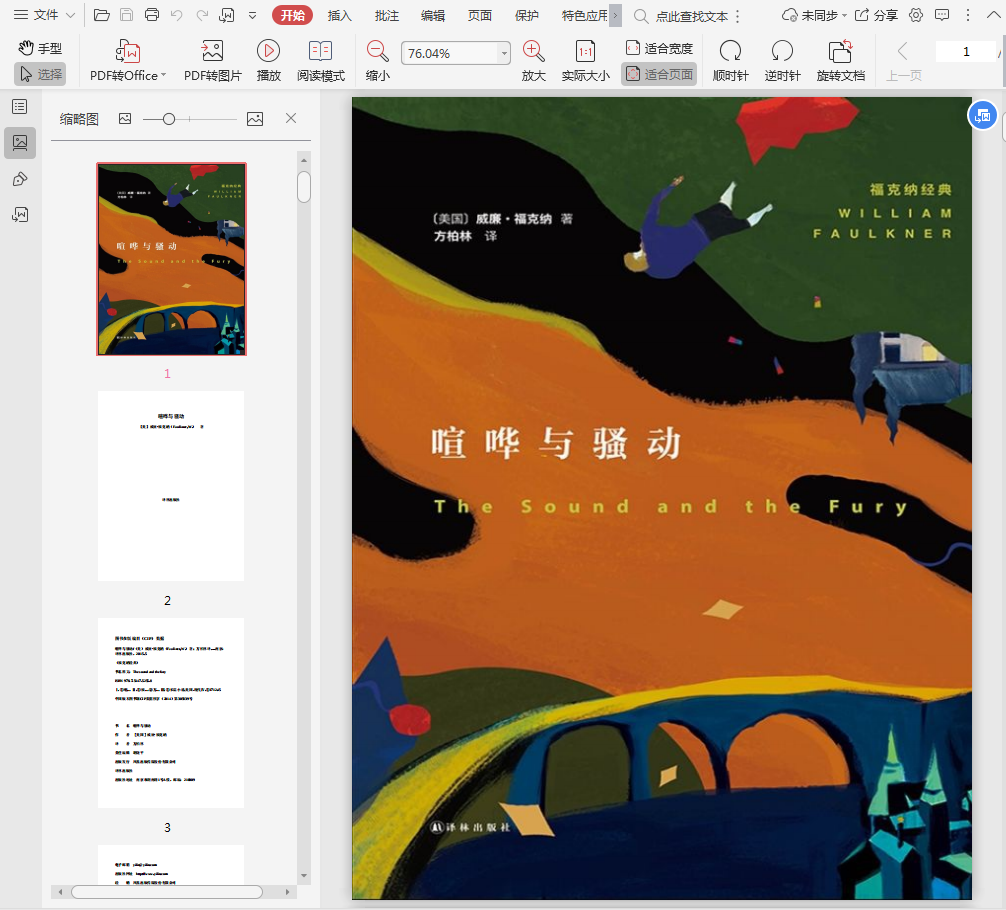Open the zoom percentage dropdown arrow
This screenshot has height=910, width=1006.
(x=504, y=53)
